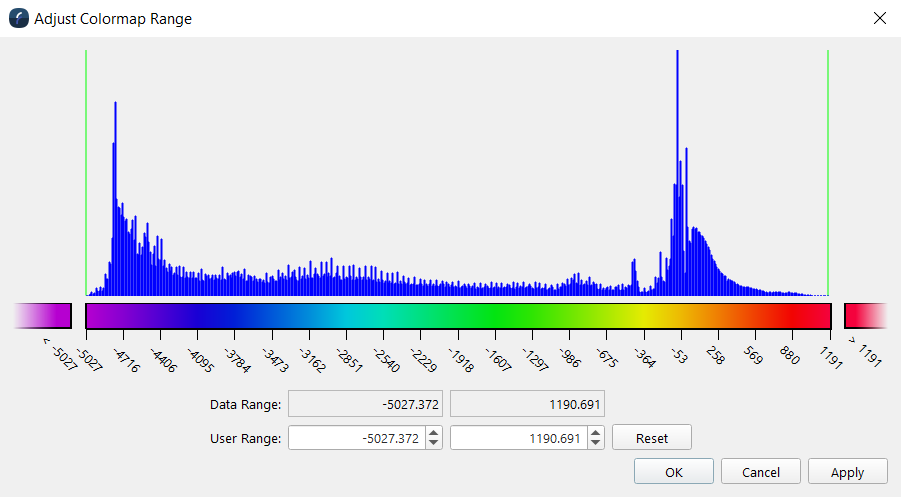
Task: Click the right green maximum range marker line
Action: 828,170
